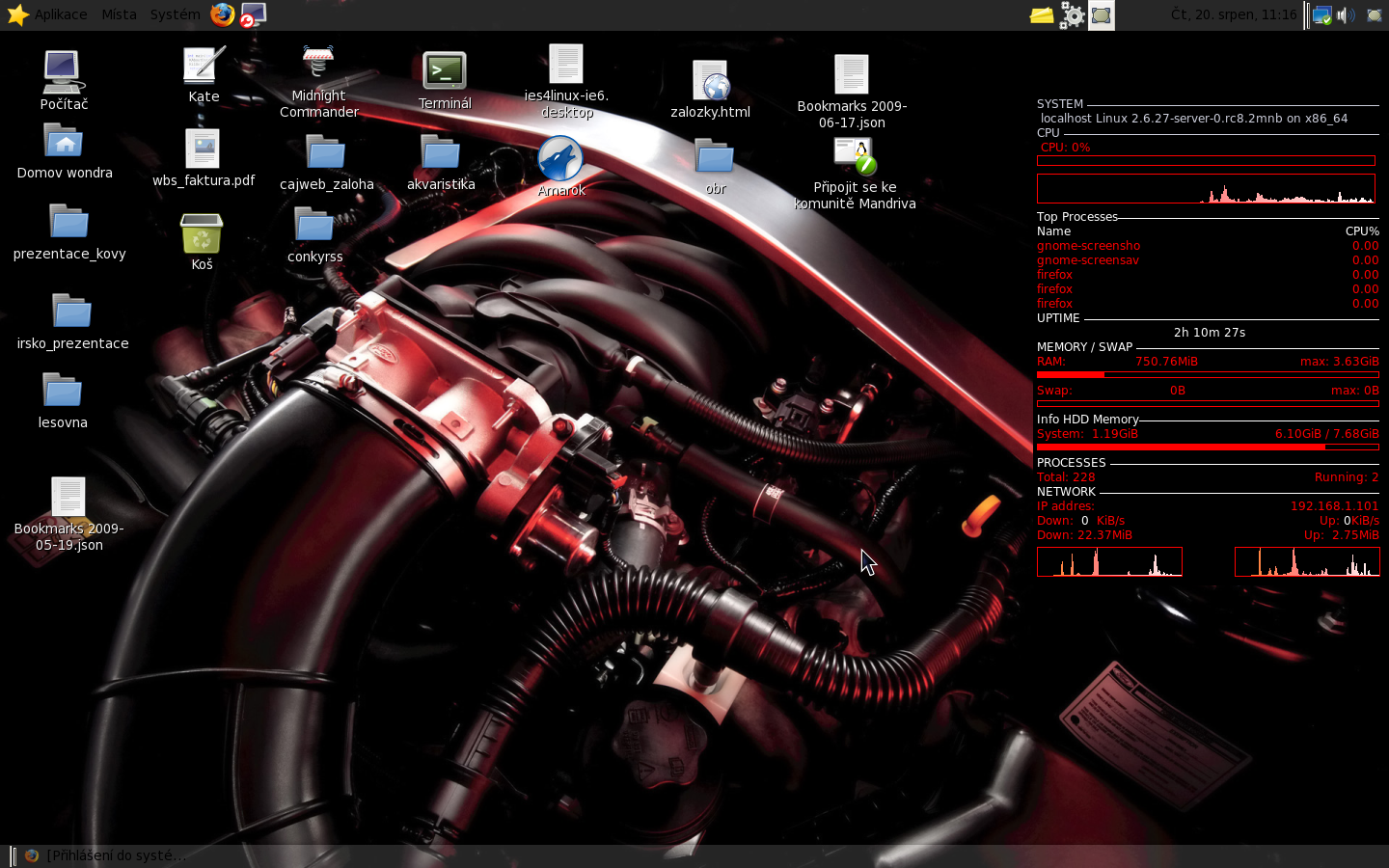Open the network connection tray icon
The width and height of the screenshot is (1389, 868).
coord(1322,14)
